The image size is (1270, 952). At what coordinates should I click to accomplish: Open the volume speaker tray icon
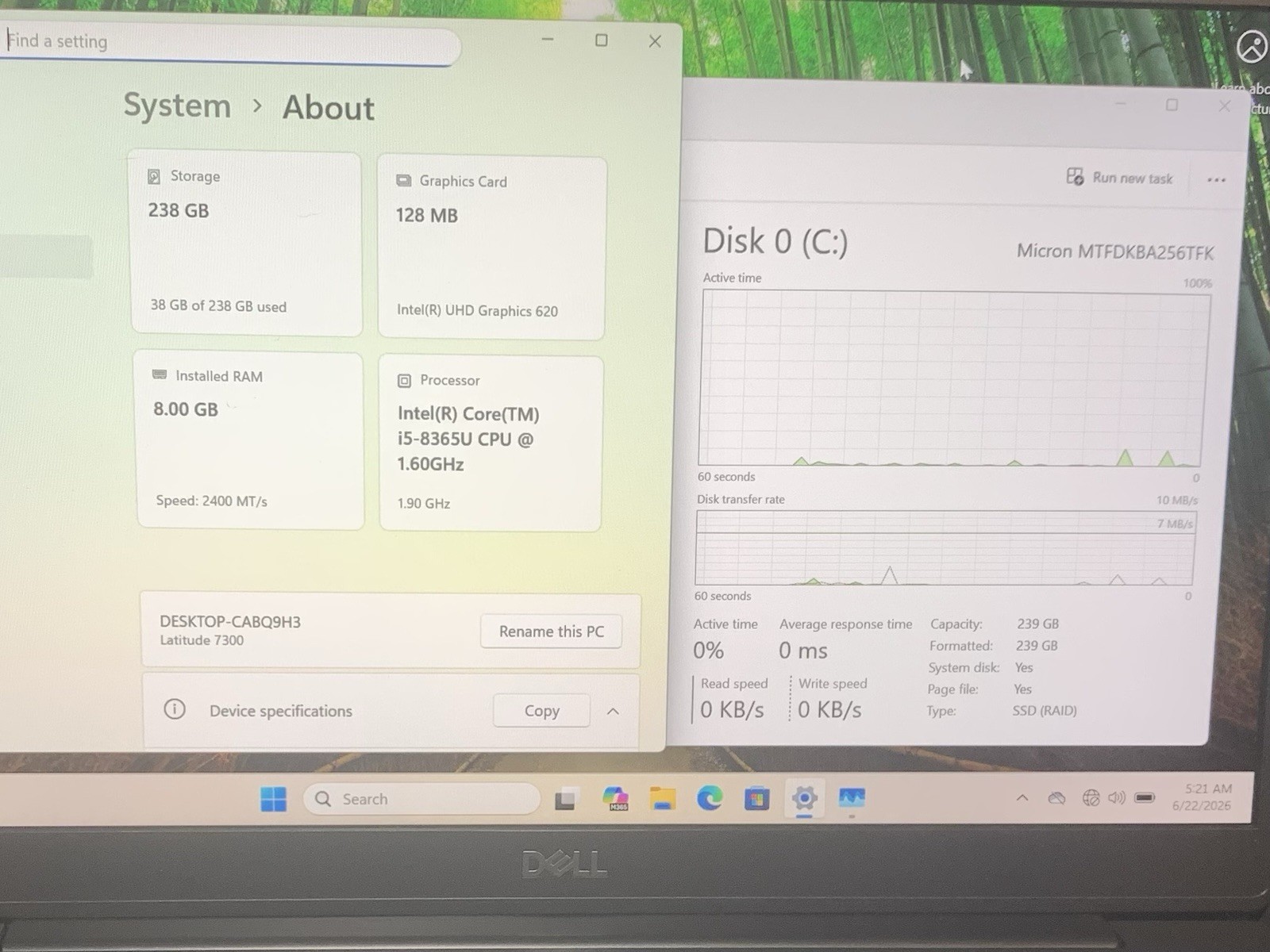point(1116,797)
